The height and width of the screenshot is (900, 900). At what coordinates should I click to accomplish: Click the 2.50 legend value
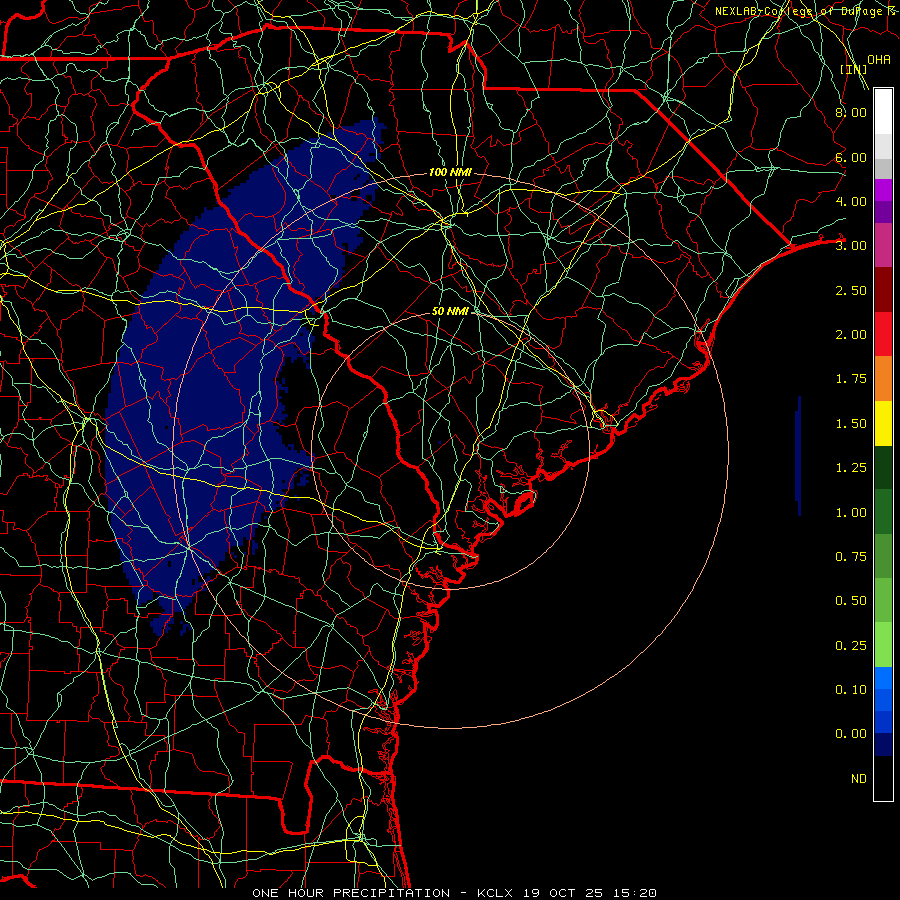pos(851,290)
